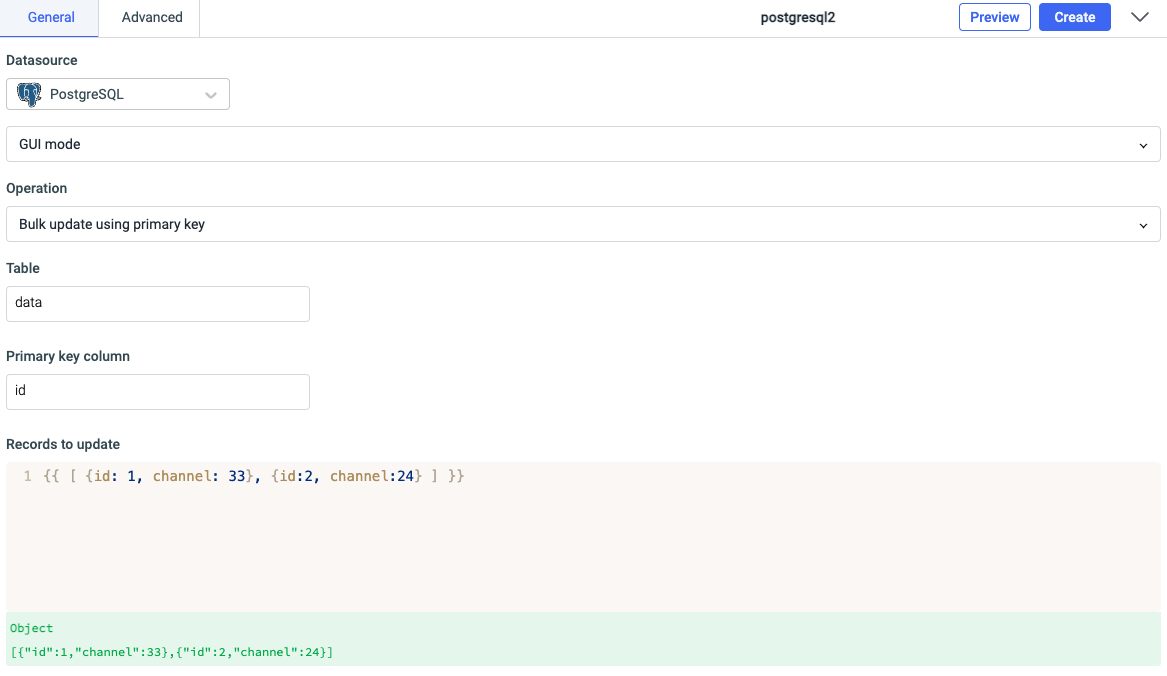The width and height of the screenshot is (1167, 676).
Task: Switch to the General tab
Action: (50, 17)
